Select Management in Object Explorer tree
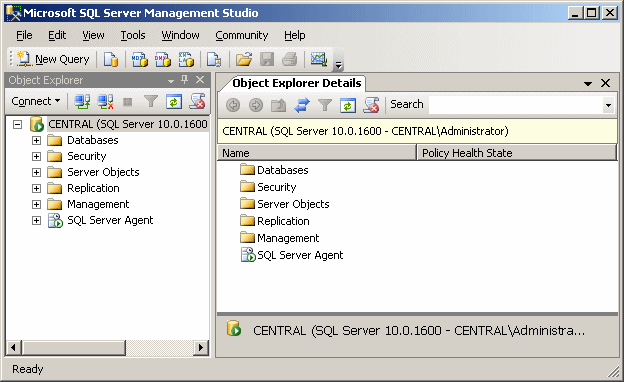 click(98, 204)
